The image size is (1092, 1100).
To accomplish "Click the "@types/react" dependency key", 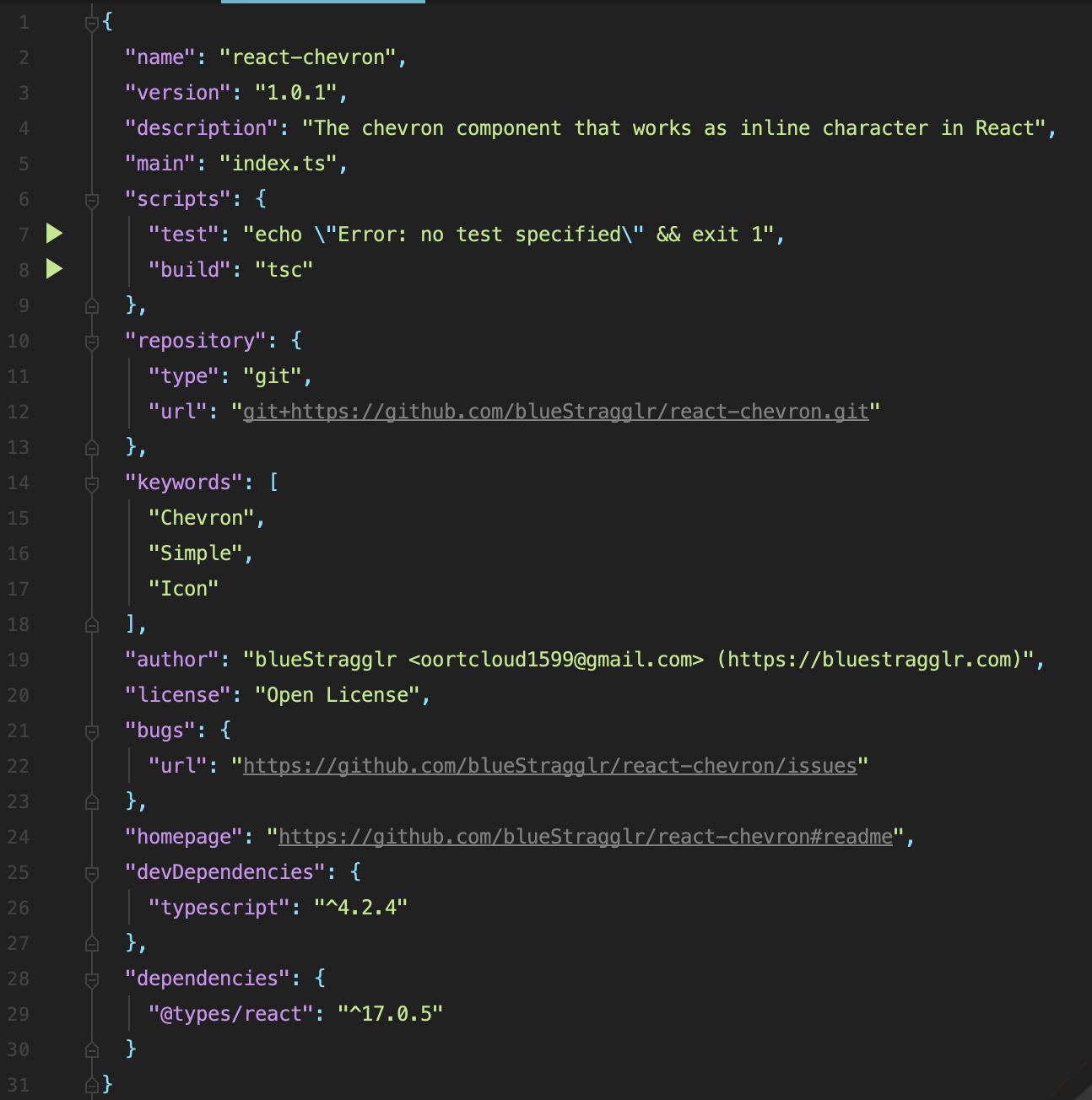I will pyautogui.click(x=230, y=1014).
